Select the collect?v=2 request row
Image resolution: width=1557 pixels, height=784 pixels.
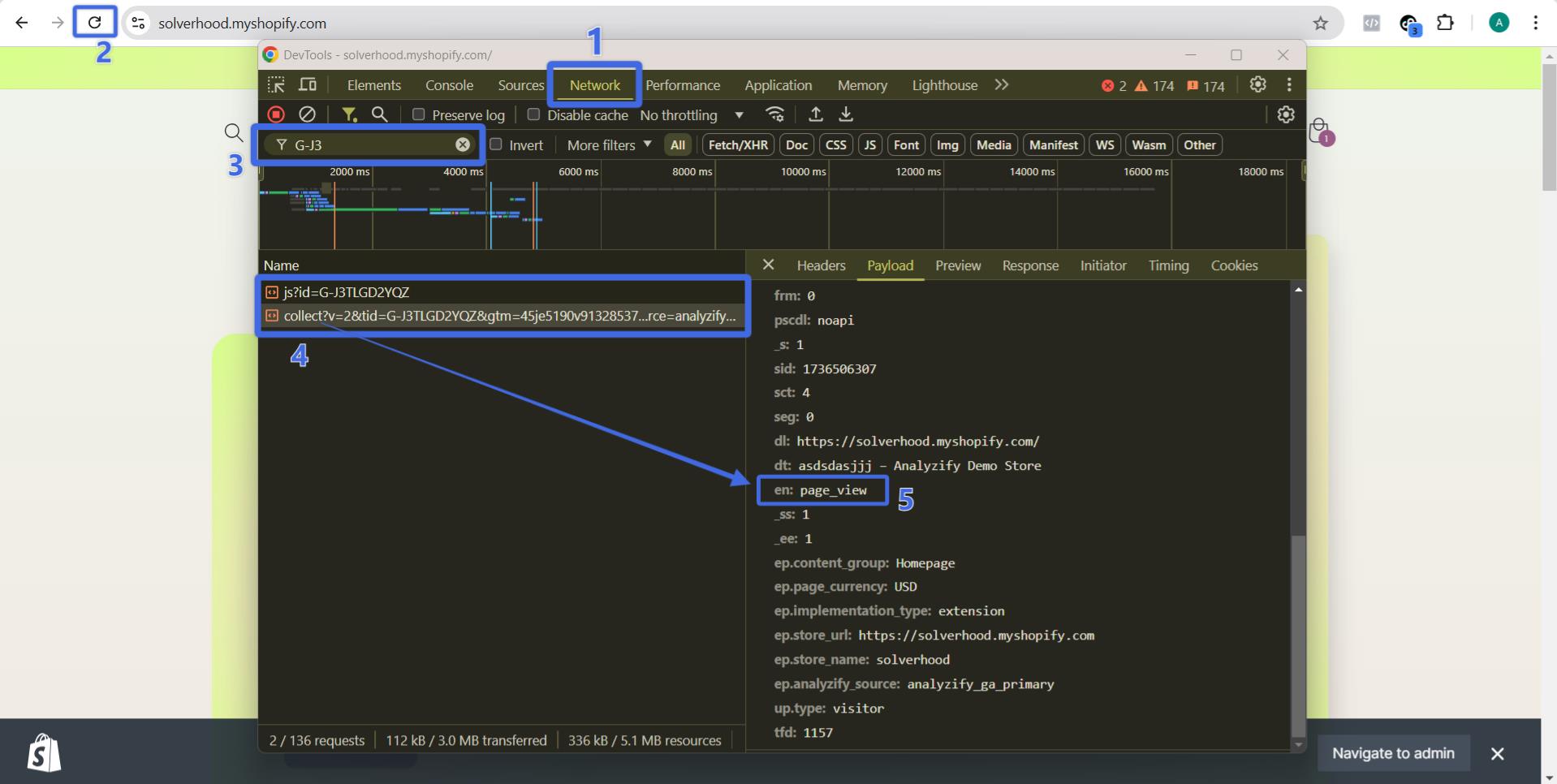502,316
